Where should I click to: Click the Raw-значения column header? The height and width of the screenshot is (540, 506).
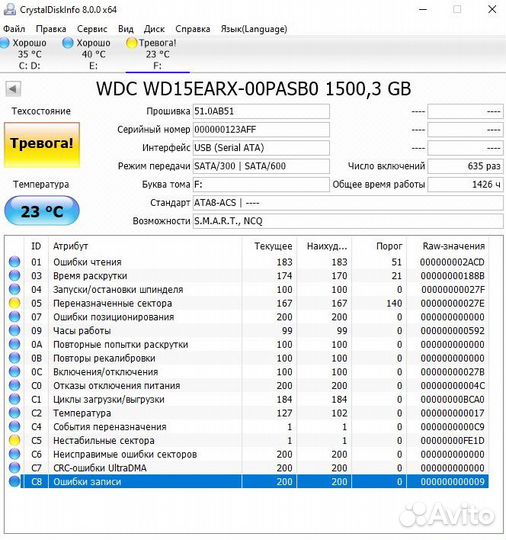[x=448, y=246]
